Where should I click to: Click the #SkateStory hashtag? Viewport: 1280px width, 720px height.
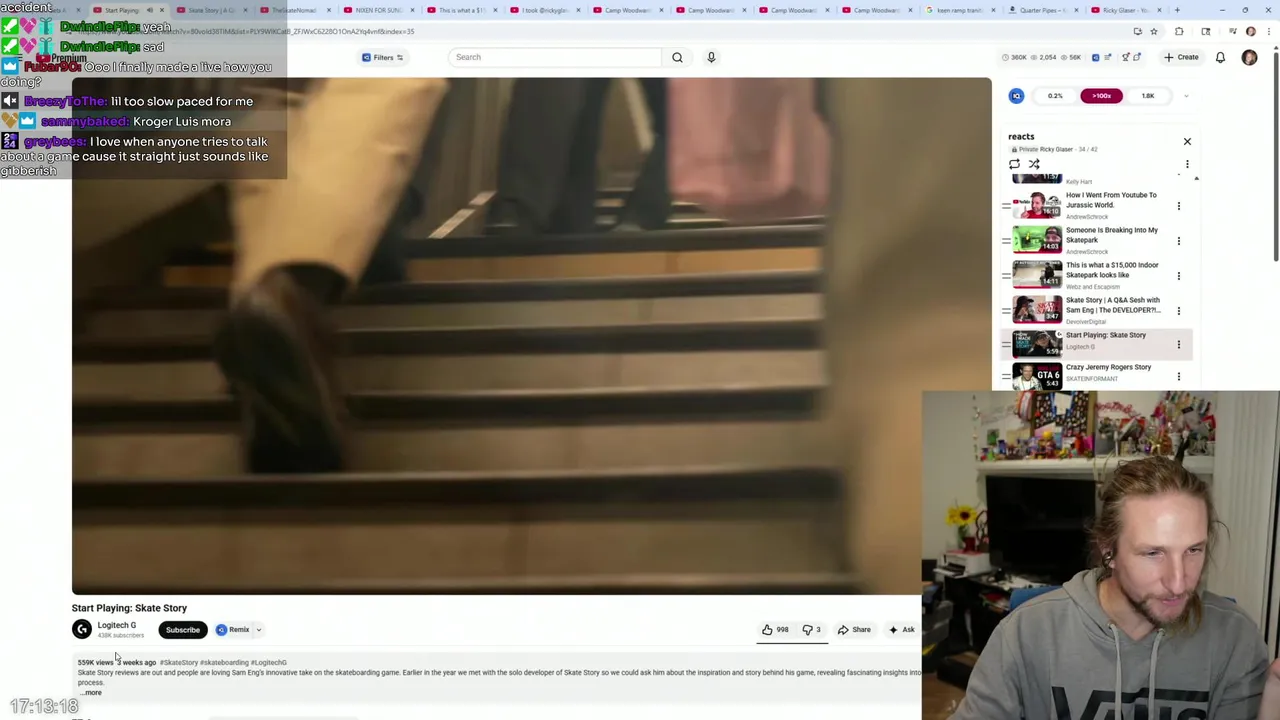click(x=178, y=662)
